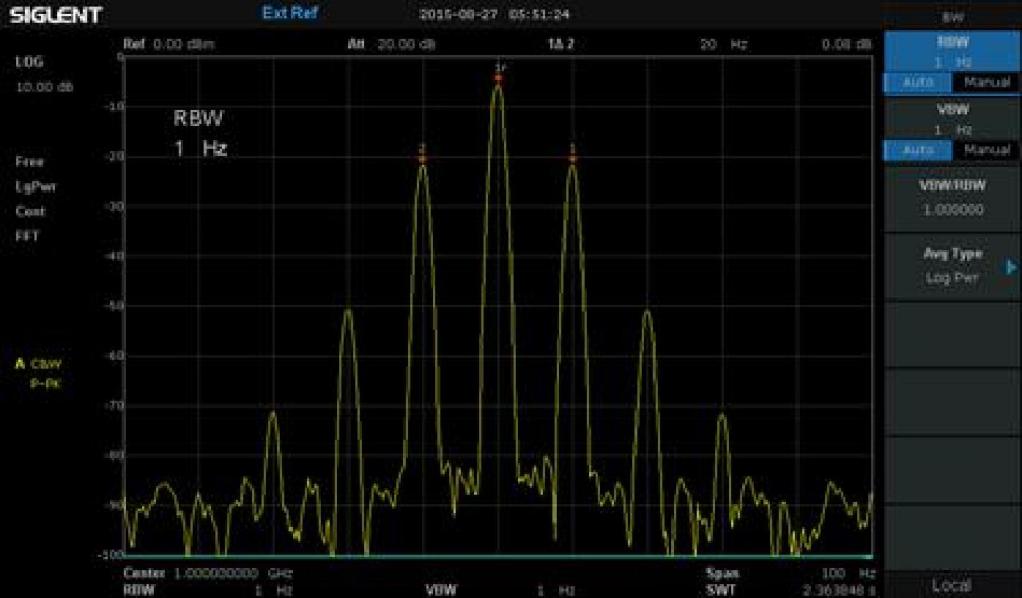Viewport: 1022px width, 598px height.
Task: Select the marker on the right sideband peak
Action: tap(572, 153)
